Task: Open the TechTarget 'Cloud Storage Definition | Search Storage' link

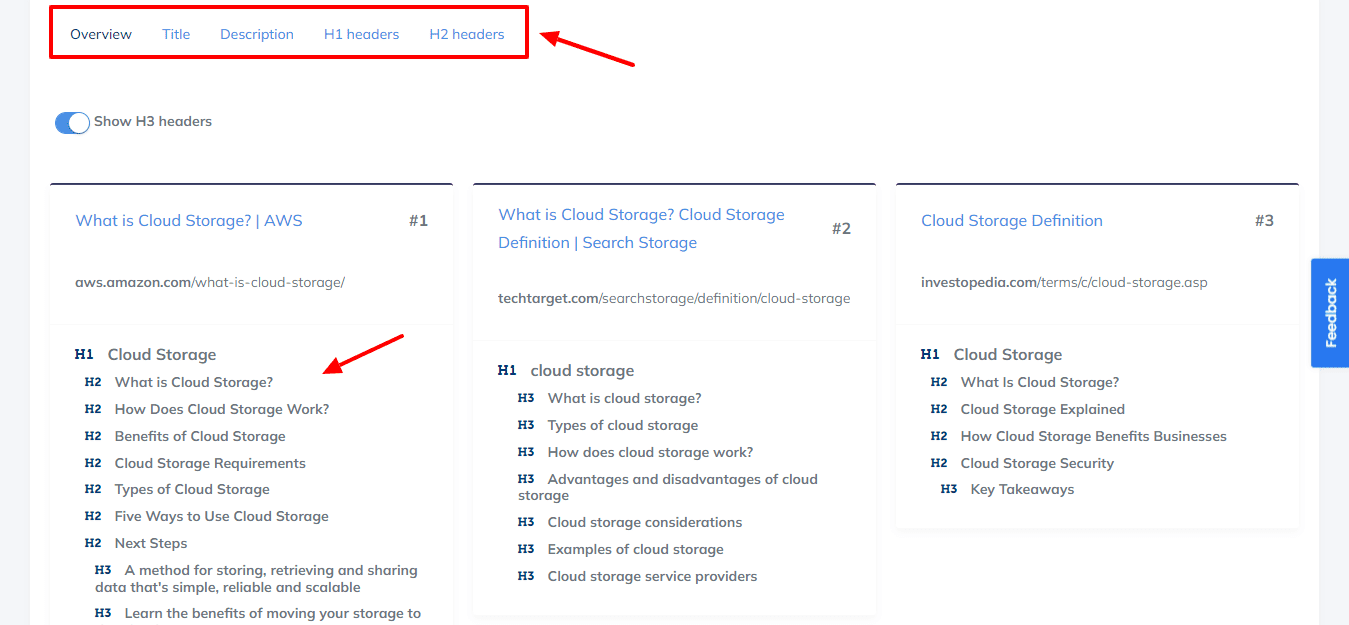Action: [x=642, y=229]
